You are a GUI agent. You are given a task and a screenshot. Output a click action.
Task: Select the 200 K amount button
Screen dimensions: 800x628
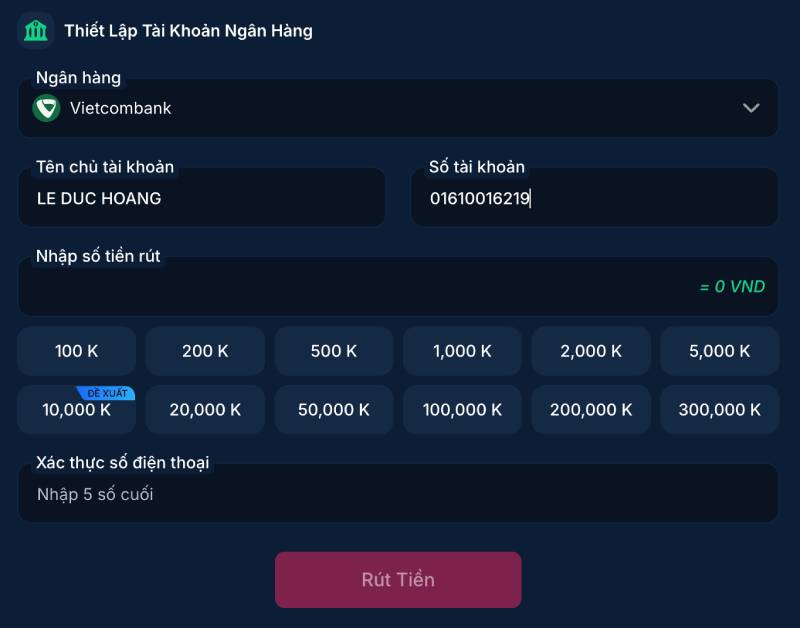[x=205, y=351]
